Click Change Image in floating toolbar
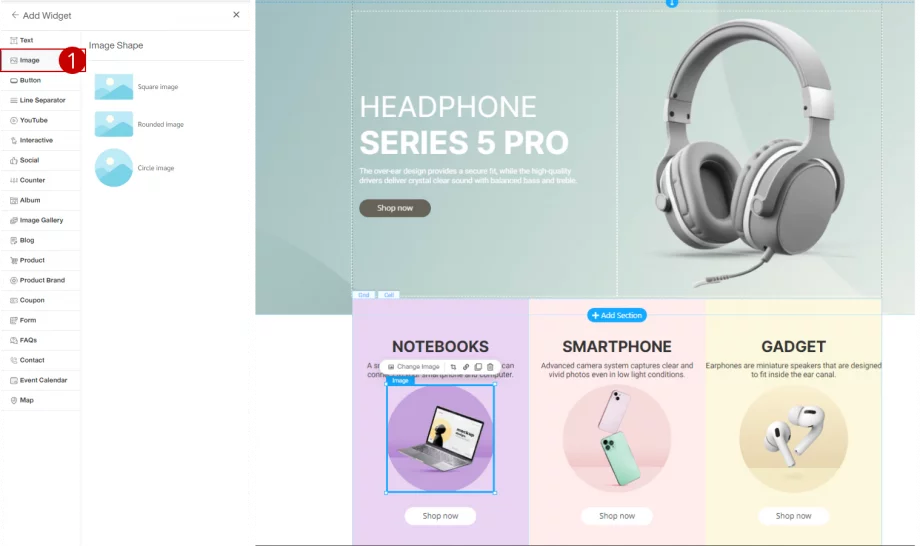920x546 pixels. tap(414, 367)
